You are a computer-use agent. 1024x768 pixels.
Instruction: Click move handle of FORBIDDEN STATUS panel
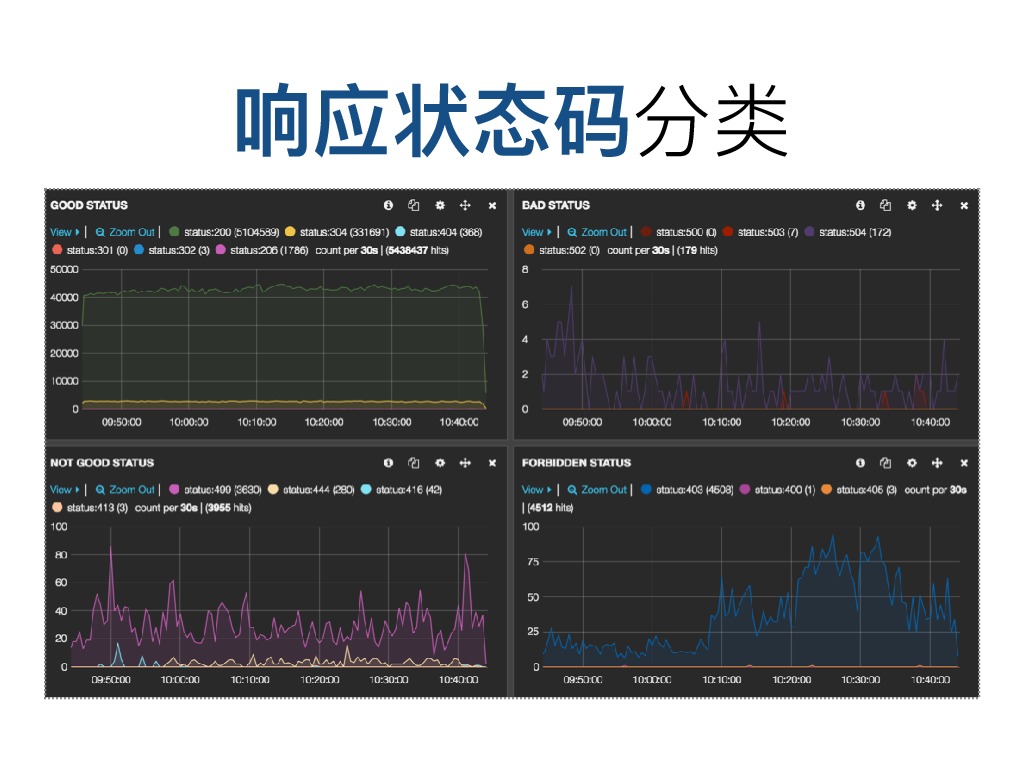click(x=936, y=462)
